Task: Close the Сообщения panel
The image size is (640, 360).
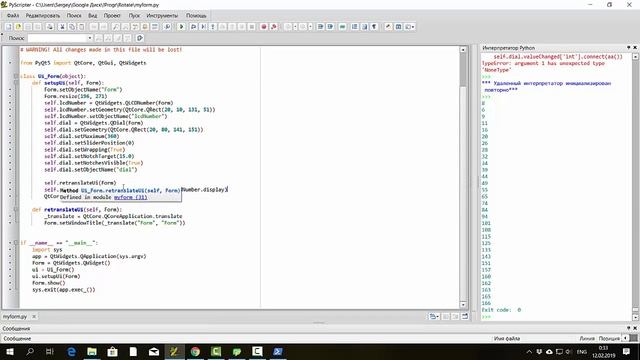Action: [635, 328]
